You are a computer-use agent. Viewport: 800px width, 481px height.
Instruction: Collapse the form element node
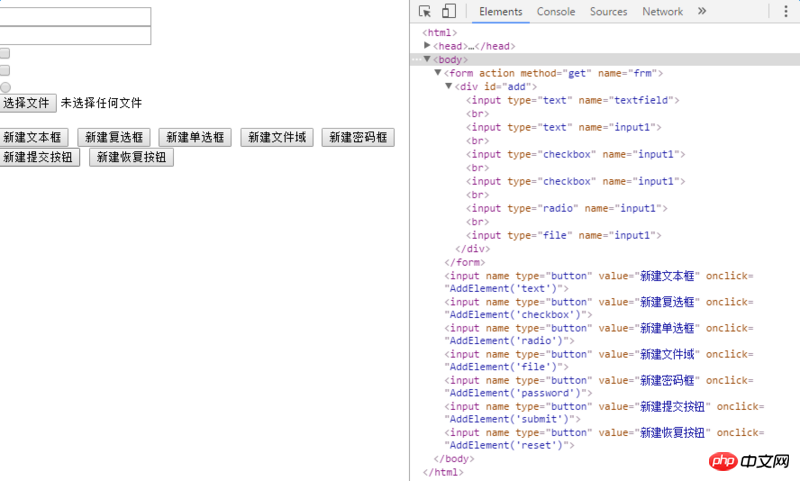click(438, 73)
